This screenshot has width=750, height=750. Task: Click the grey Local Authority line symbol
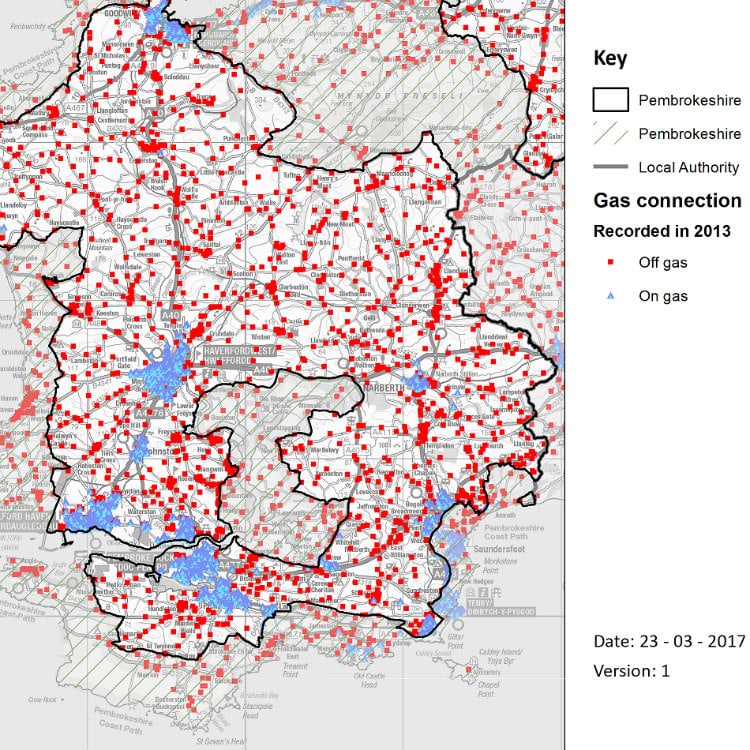[x=610, y=167]
